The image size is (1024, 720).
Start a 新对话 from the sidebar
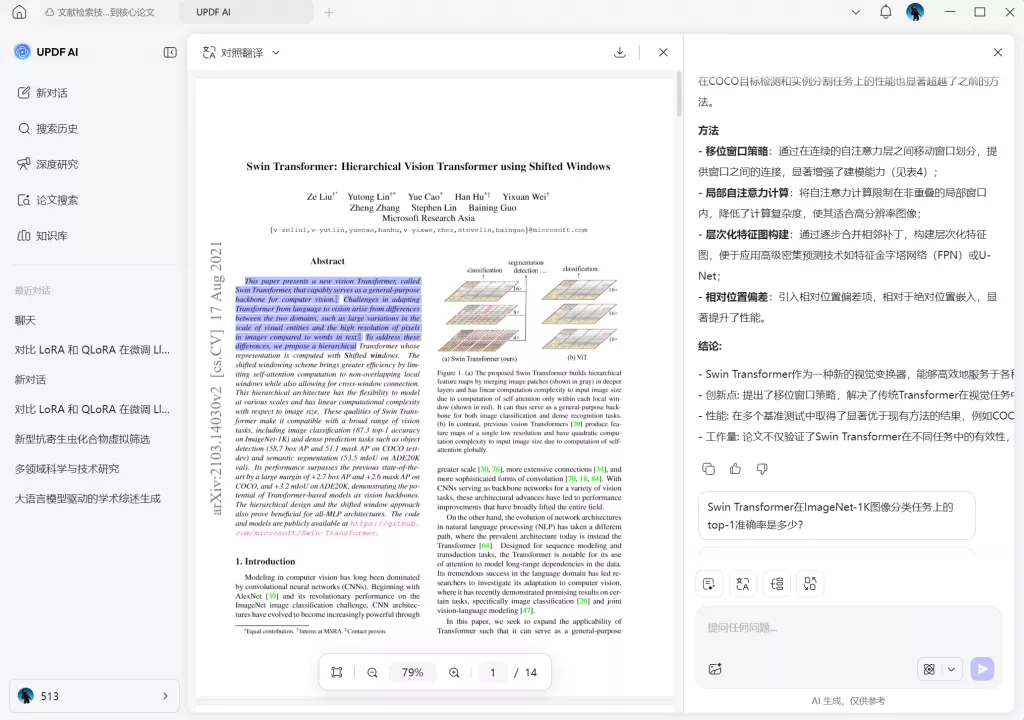click(x=51, y=93)
